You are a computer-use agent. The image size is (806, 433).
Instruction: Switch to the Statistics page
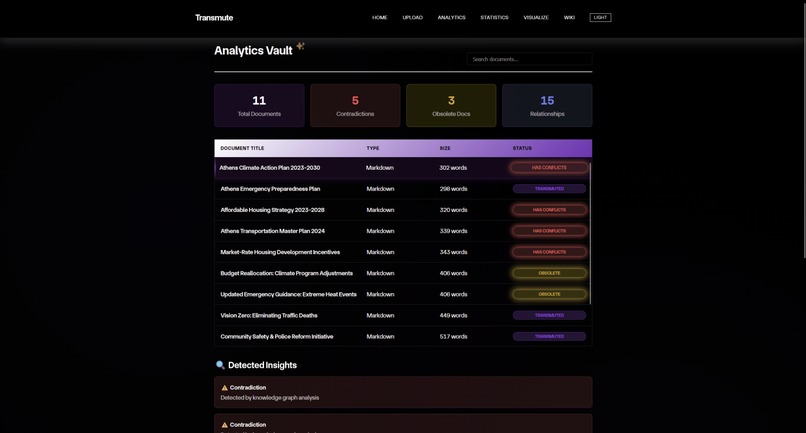click(x=494, y=17)
